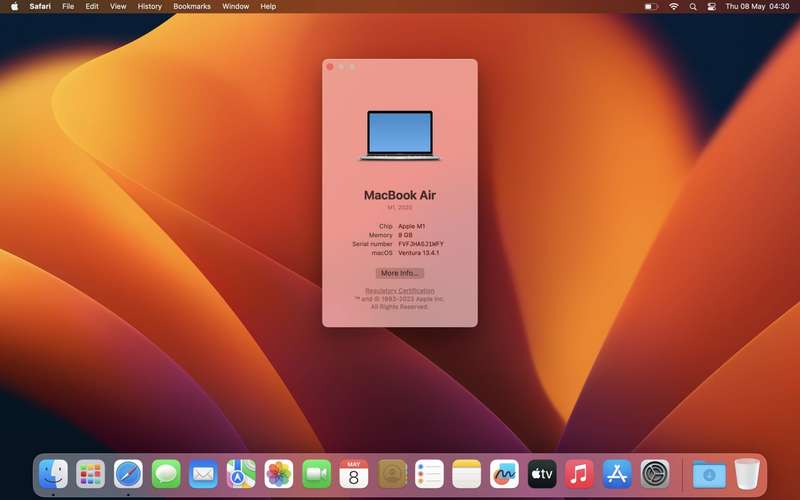
Task: Open the App Store icon
Action: [617, 474]
